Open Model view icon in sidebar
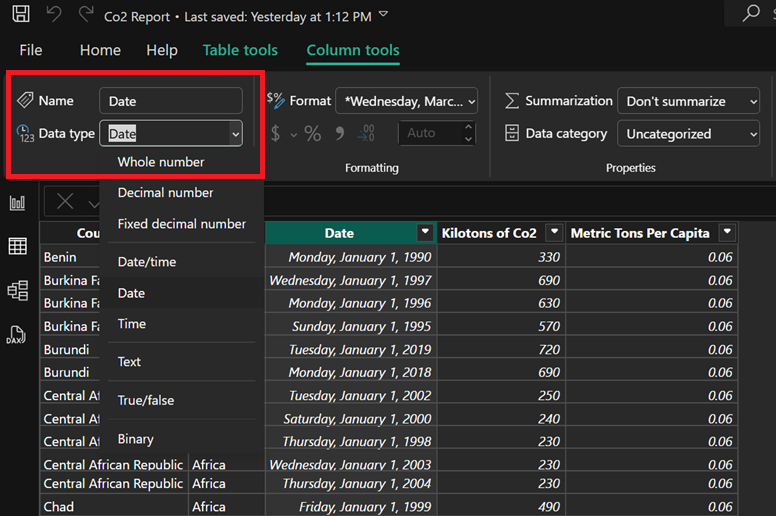 point(17,290)
